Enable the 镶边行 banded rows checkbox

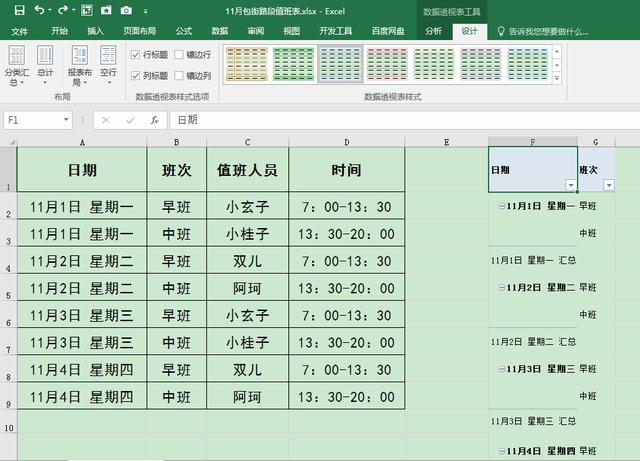(179, 55)
